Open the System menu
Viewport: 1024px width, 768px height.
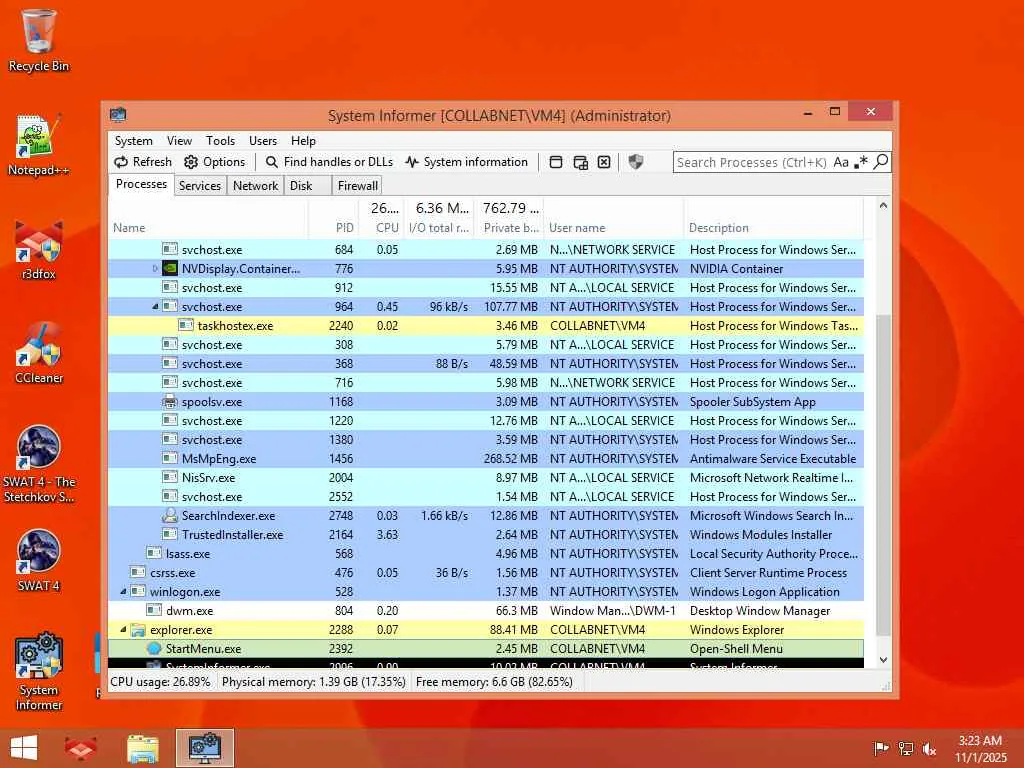click(133, 141)
